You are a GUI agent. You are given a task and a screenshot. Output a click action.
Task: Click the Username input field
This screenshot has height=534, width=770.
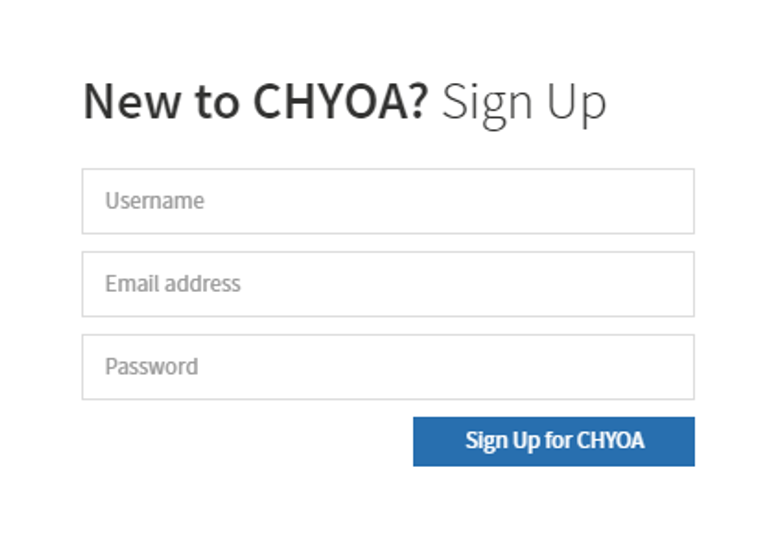point(388,201)
